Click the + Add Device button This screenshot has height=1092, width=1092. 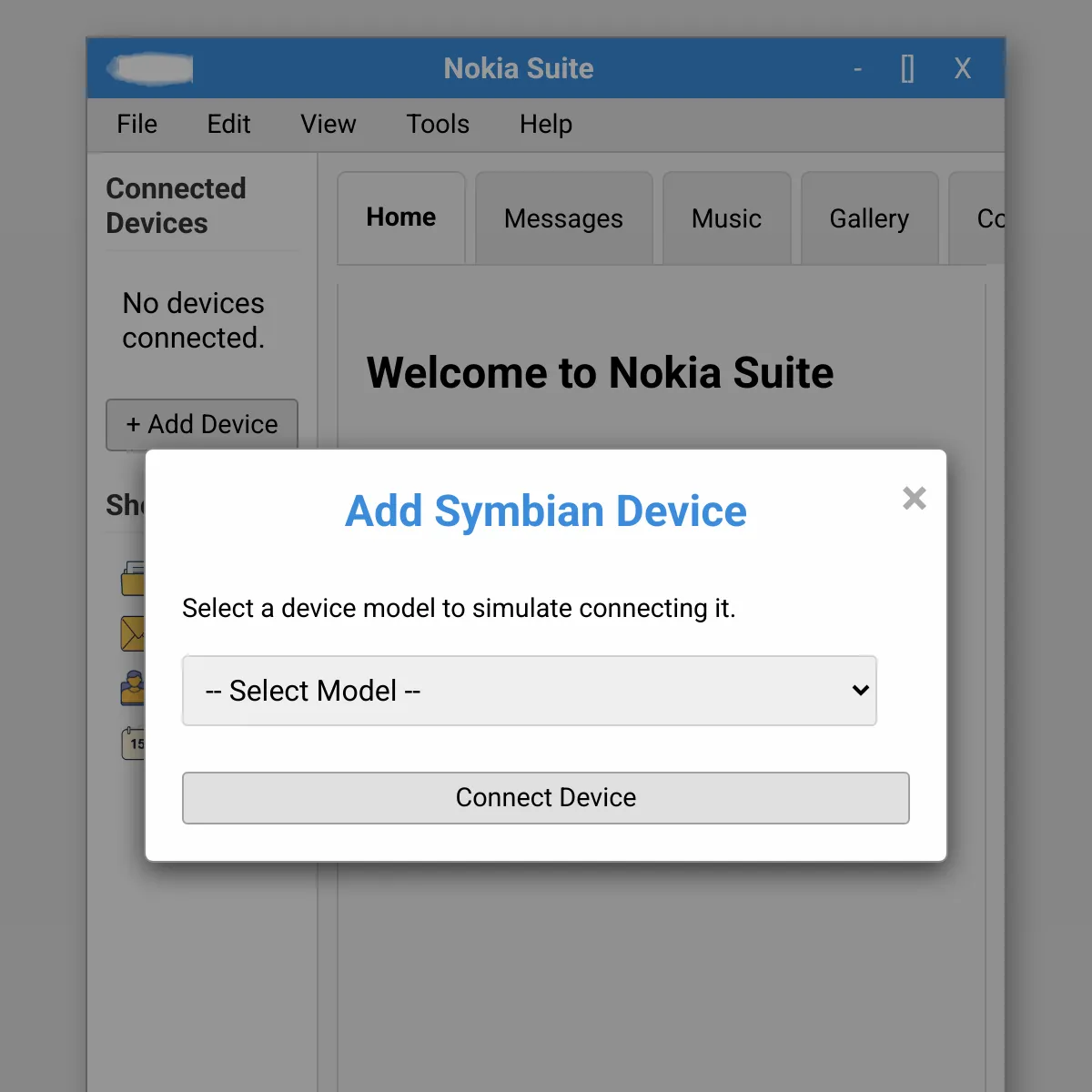tap(202, 424)
